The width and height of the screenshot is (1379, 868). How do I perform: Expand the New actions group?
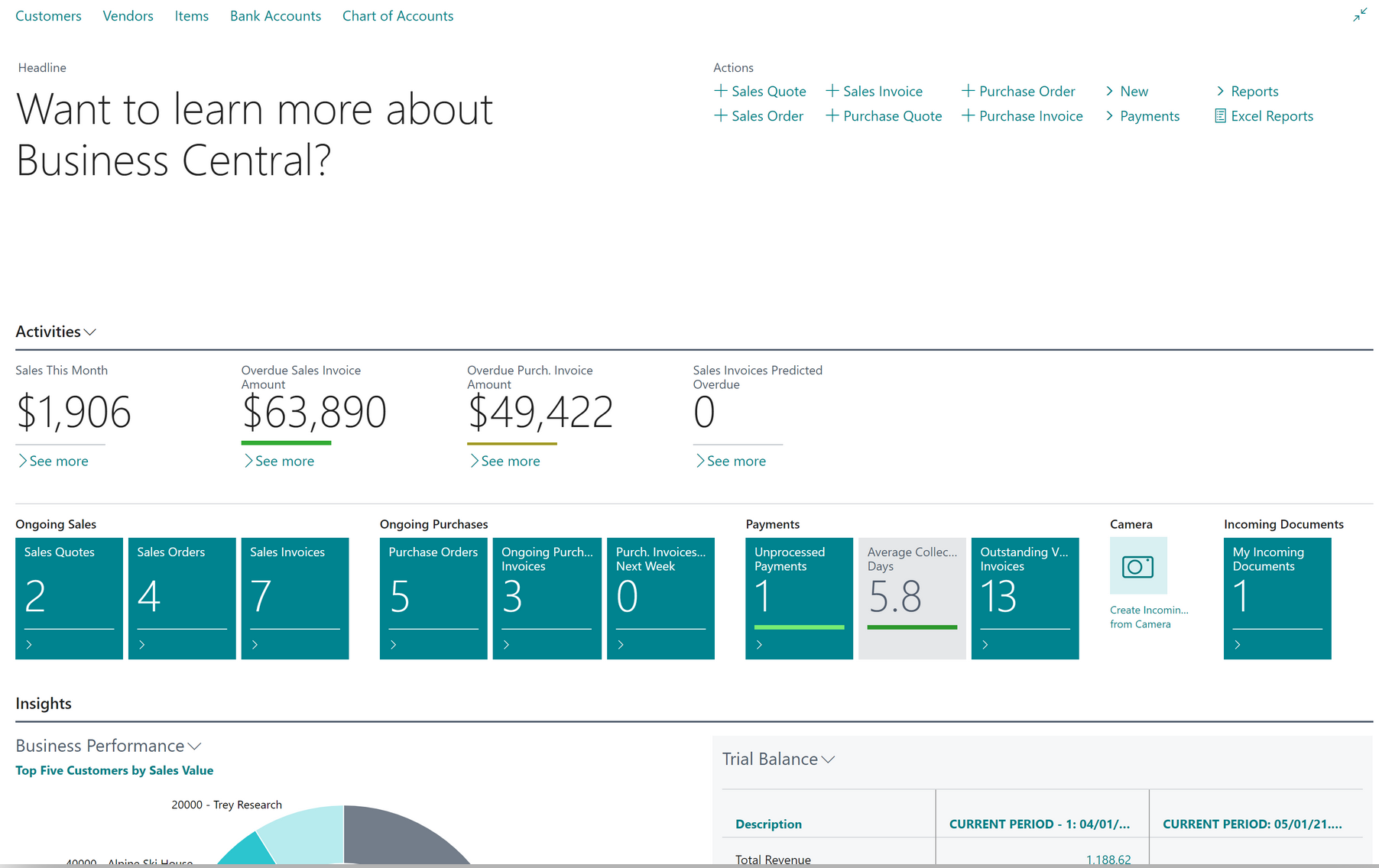coord(1127,91)
